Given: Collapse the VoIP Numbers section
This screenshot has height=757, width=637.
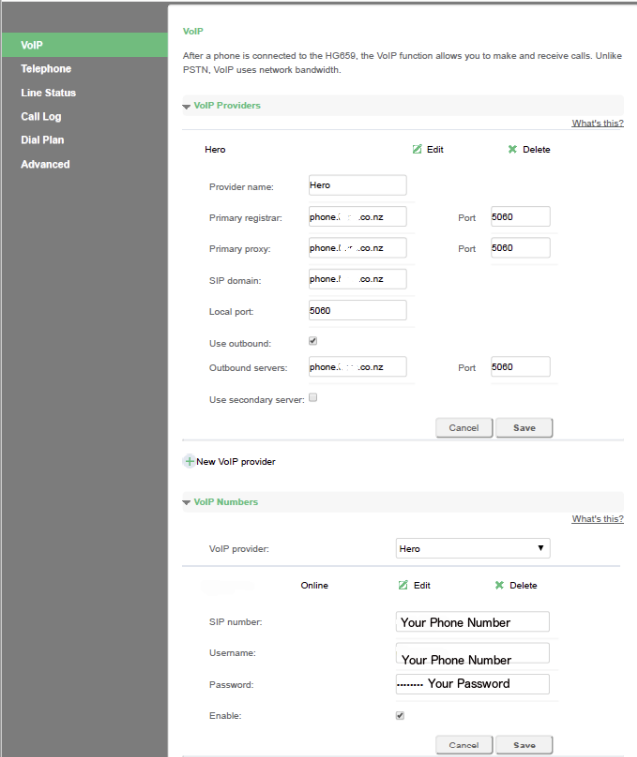Looking at the screenshot, I should coord(186,503).
